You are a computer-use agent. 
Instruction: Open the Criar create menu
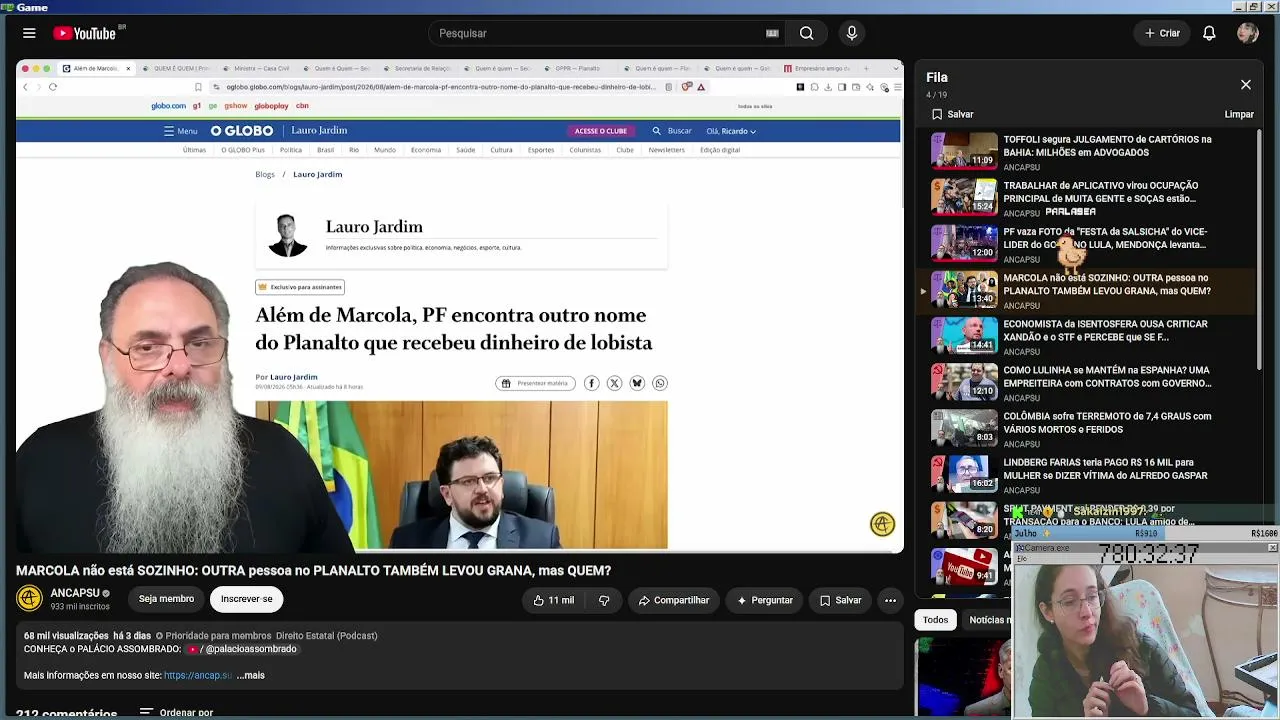(1162, 33)
